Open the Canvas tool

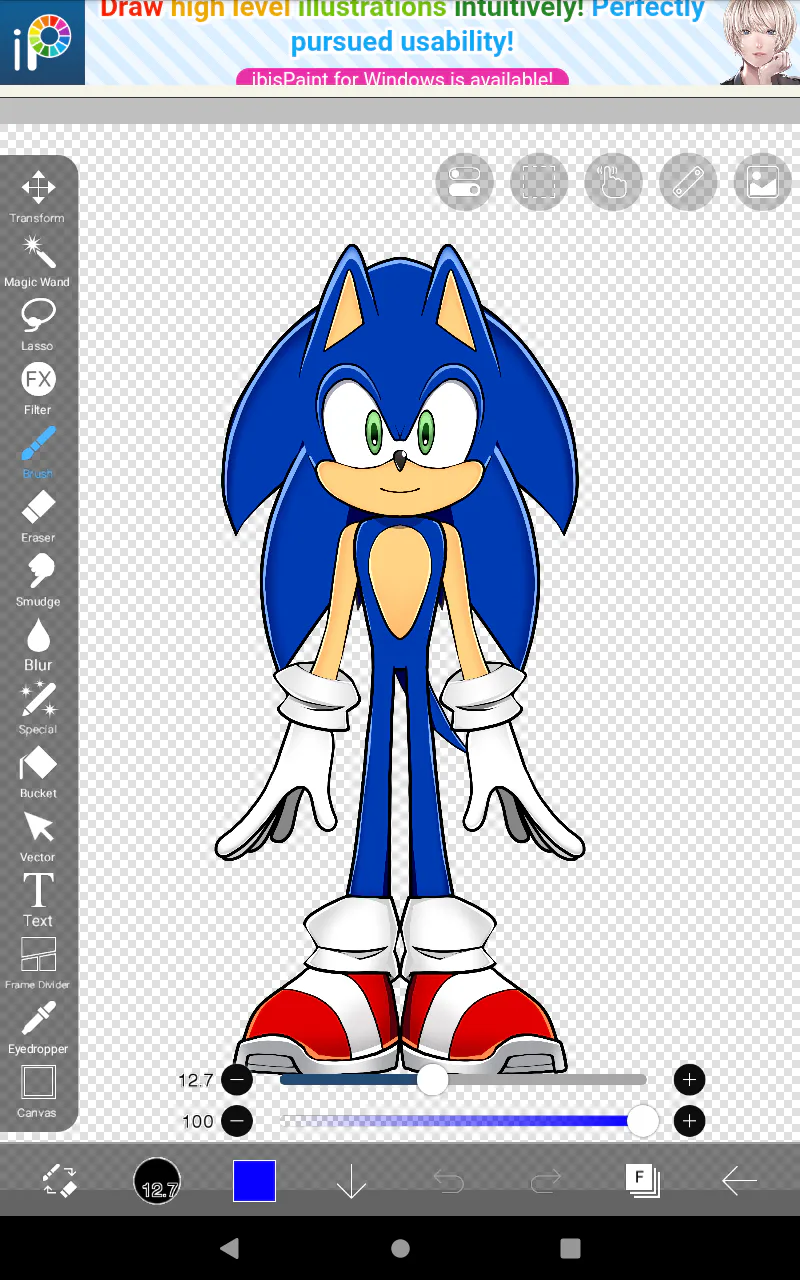38,1091
